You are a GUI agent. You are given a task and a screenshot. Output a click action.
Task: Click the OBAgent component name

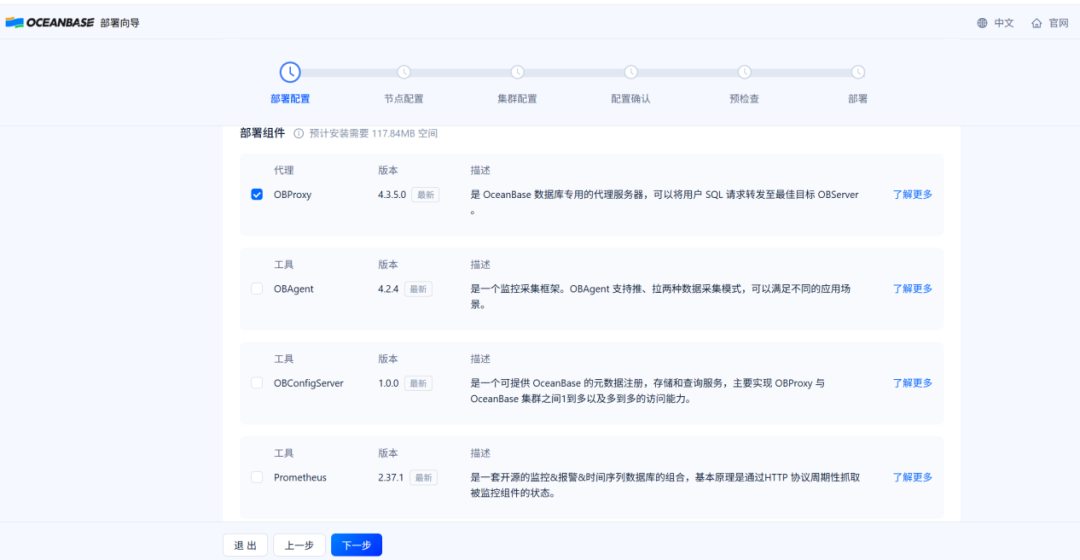click(293, 289)
